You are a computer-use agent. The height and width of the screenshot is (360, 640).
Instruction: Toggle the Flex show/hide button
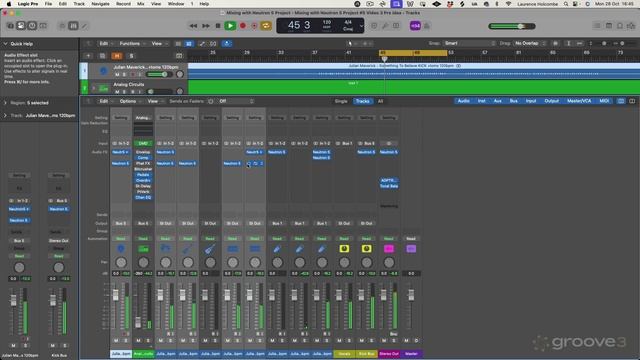[x=213, y=43]
